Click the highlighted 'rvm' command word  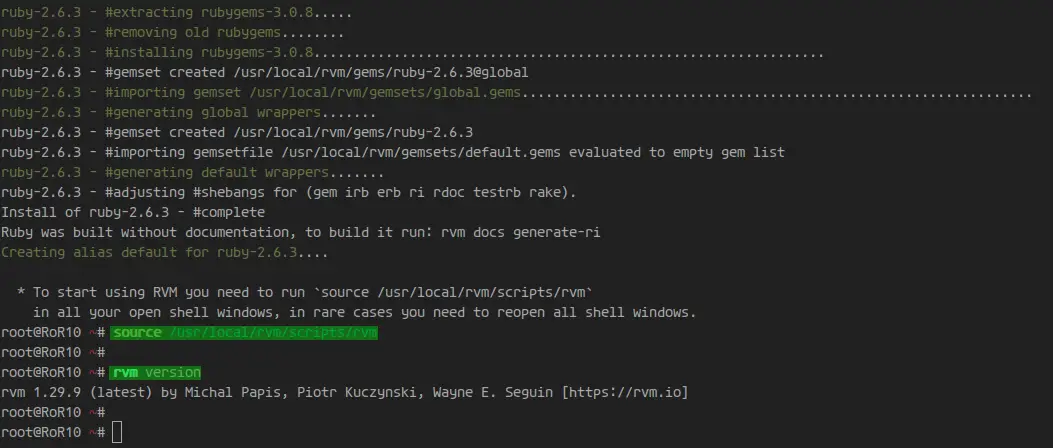tap(125, 372)
